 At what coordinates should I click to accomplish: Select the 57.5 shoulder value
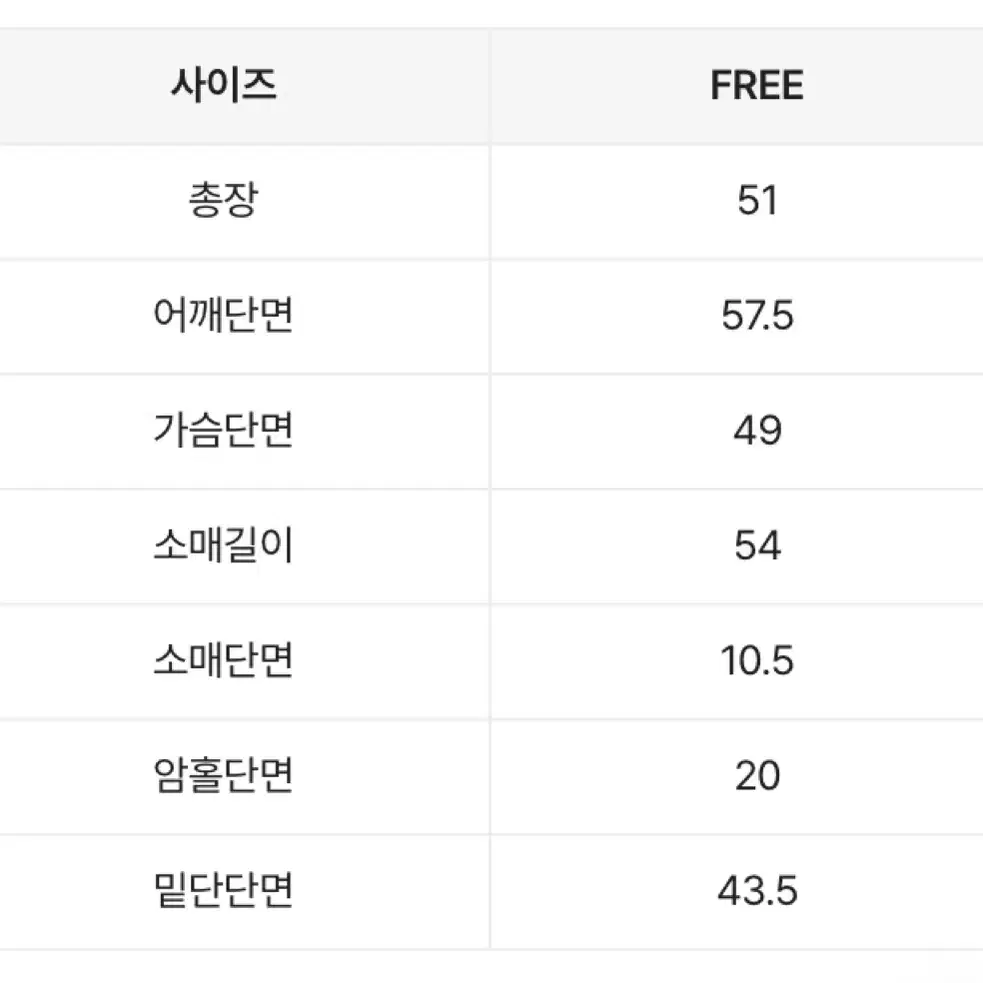(757, 315)
